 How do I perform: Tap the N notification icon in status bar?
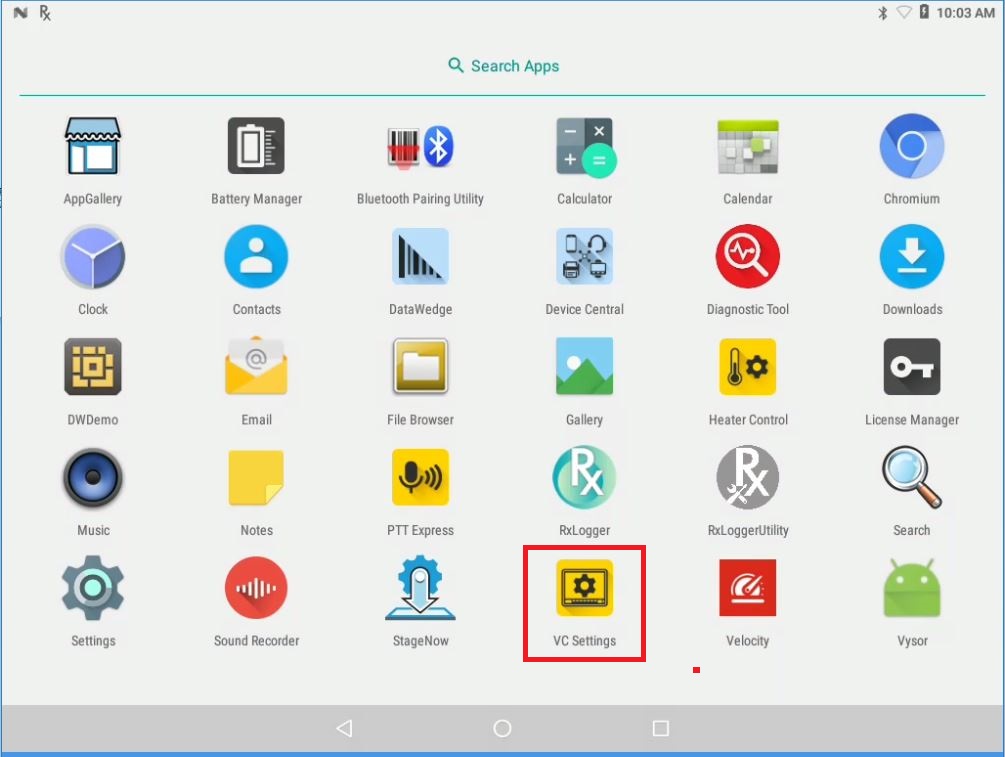point(21,13)
